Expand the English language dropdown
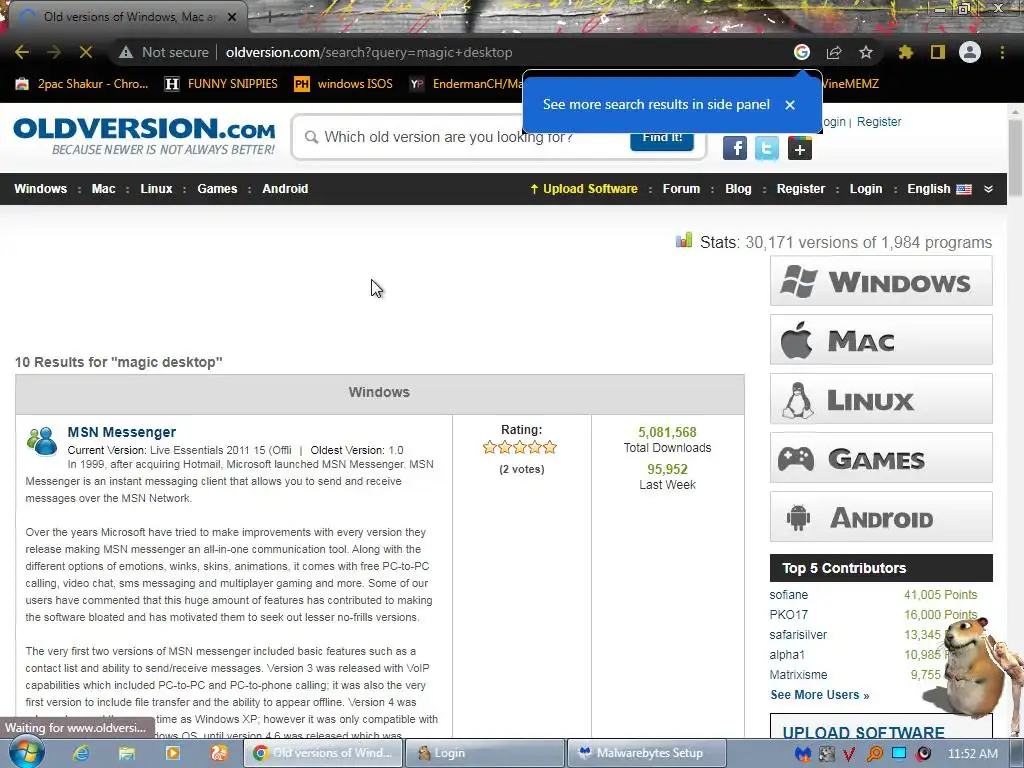This screenshot has height=768, width=1024. click(939, 189)
